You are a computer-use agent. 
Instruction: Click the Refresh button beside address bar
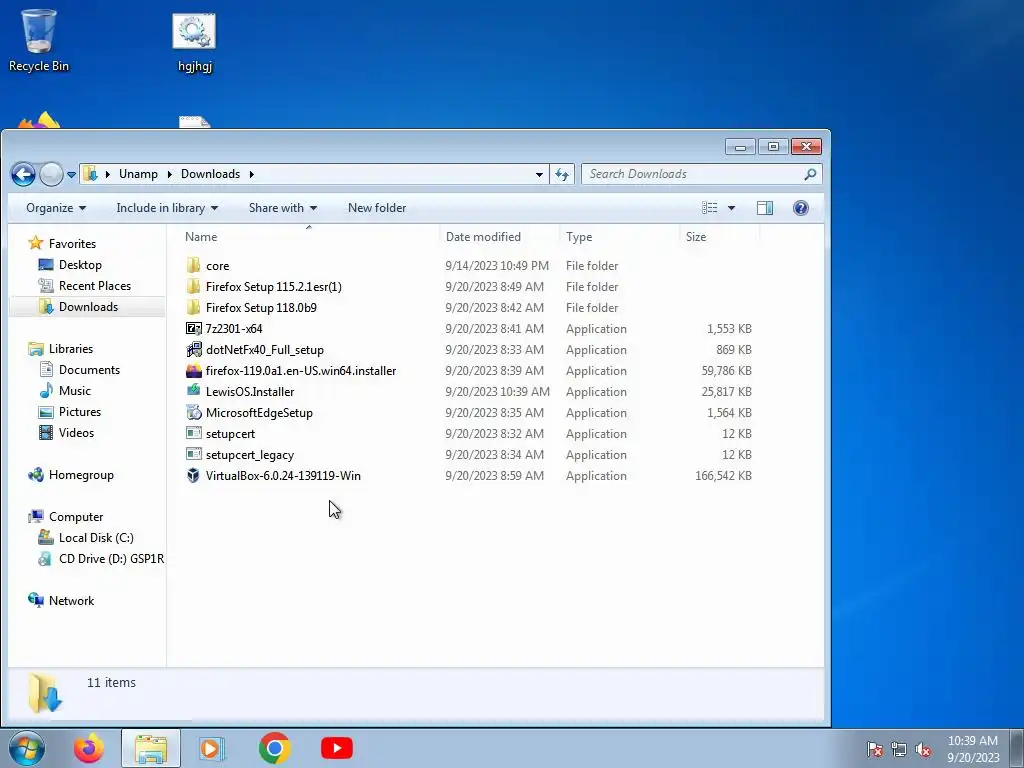[562, 174]
